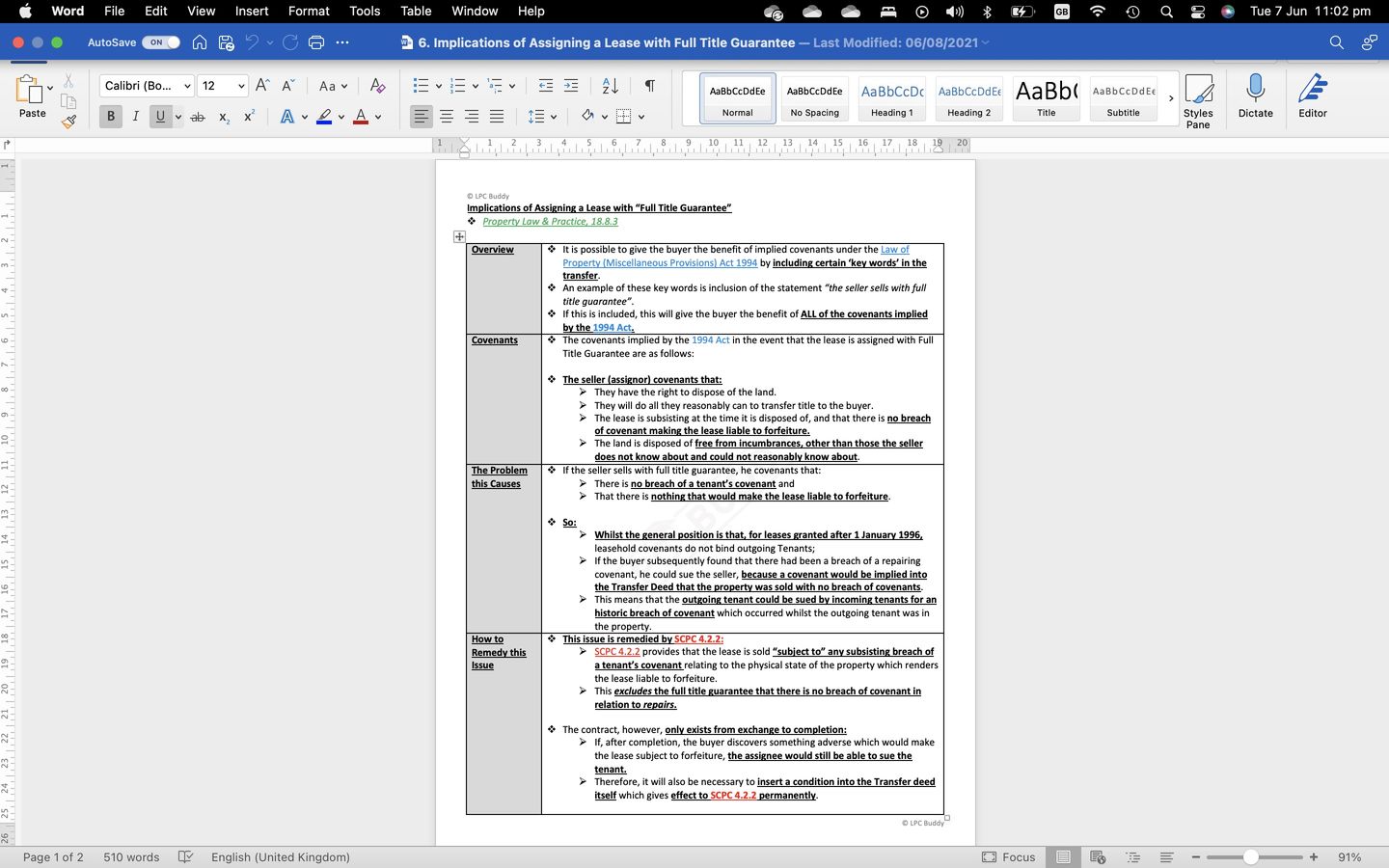Toggle Bold formatting
The height and width of the screenshot is (868, 1389).
(x=111, y=117)
